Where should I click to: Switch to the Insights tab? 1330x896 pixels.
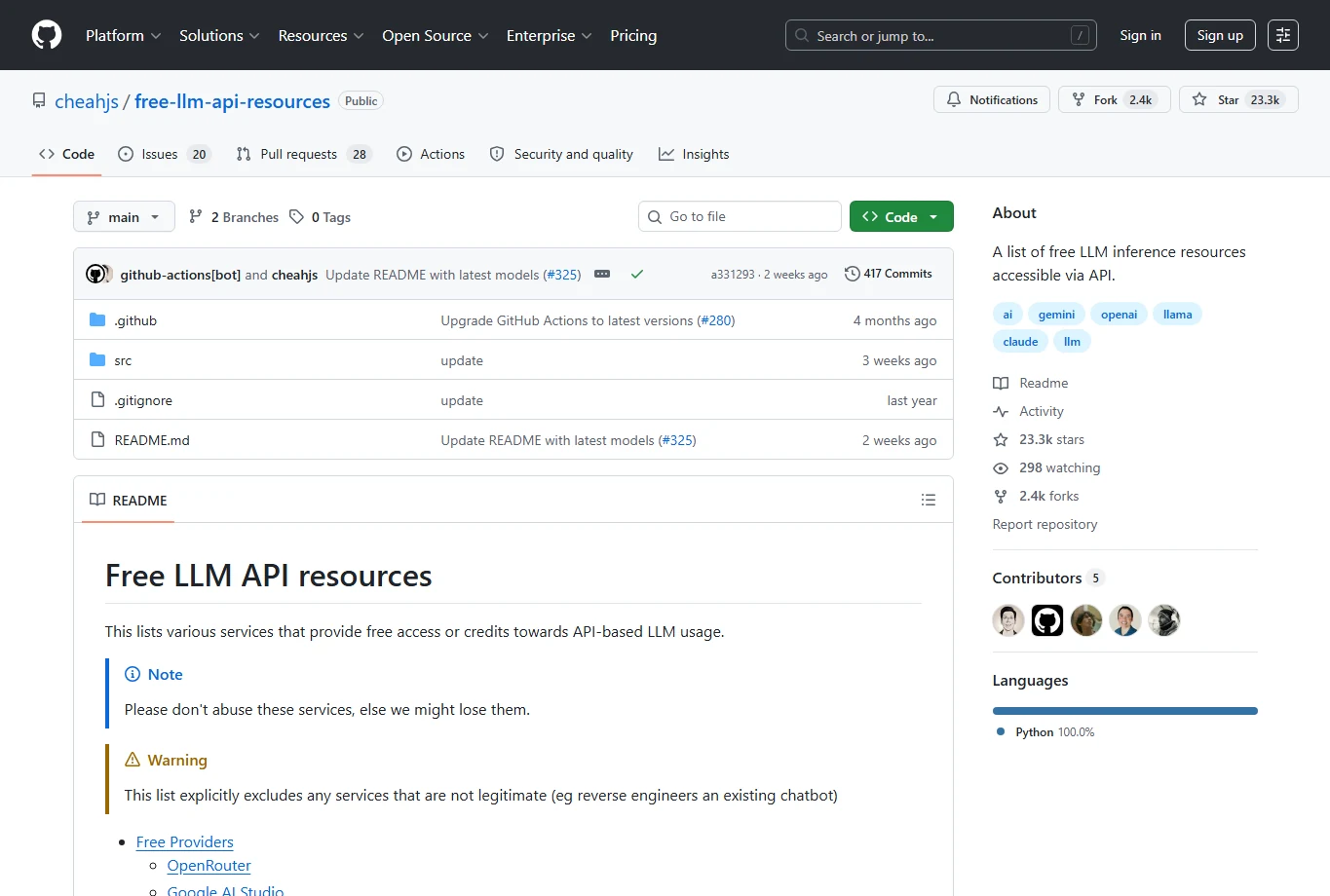click(x=694, y=154)
